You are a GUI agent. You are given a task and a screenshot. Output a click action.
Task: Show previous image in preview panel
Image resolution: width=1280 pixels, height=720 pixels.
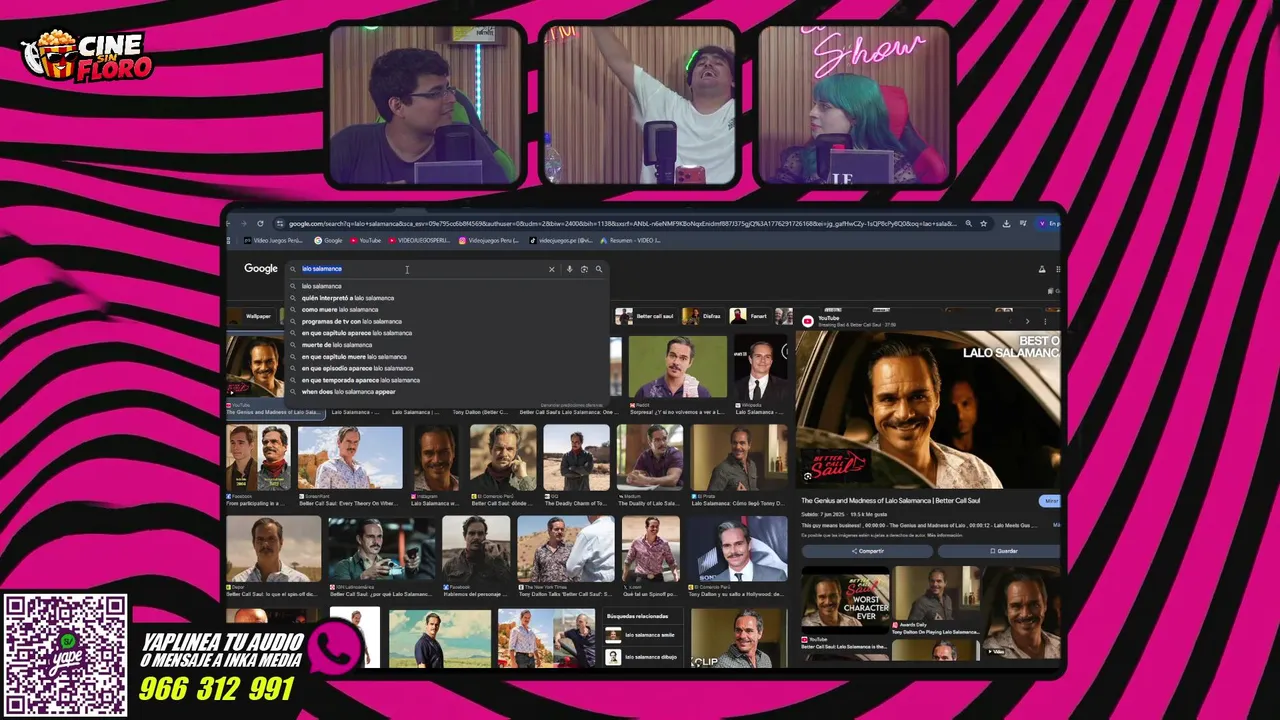click(x=1010, y=321)
